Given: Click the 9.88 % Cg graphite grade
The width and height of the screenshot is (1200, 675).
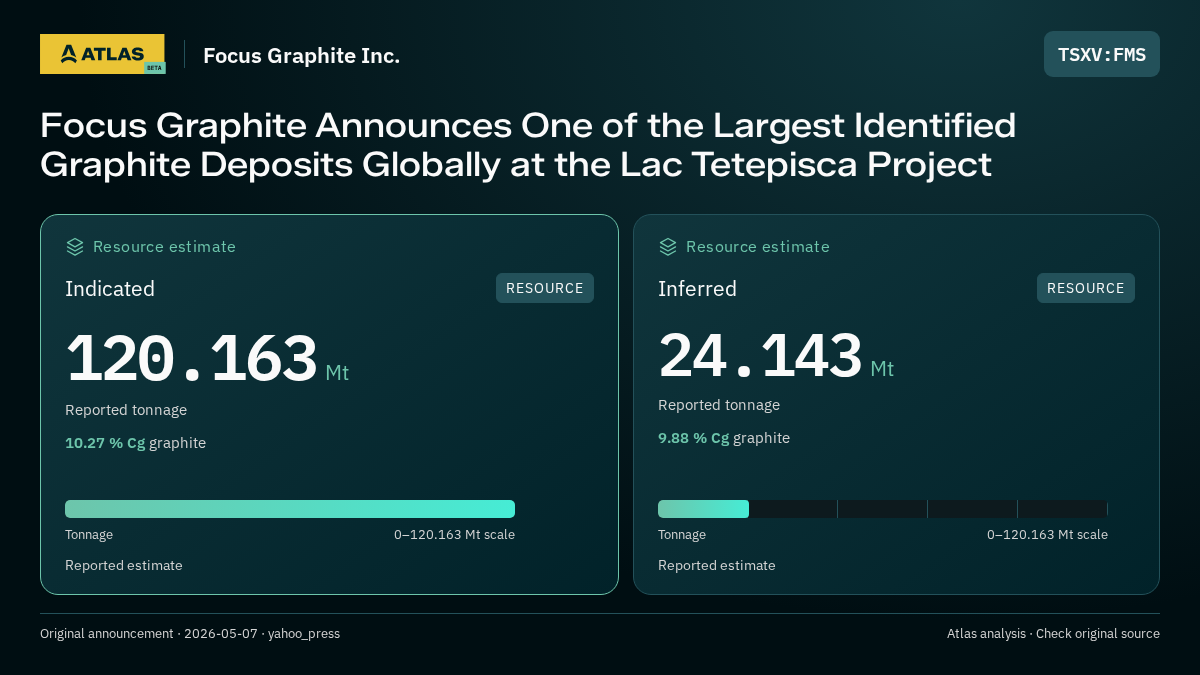Looking at the screenshot, I should 724,438.
